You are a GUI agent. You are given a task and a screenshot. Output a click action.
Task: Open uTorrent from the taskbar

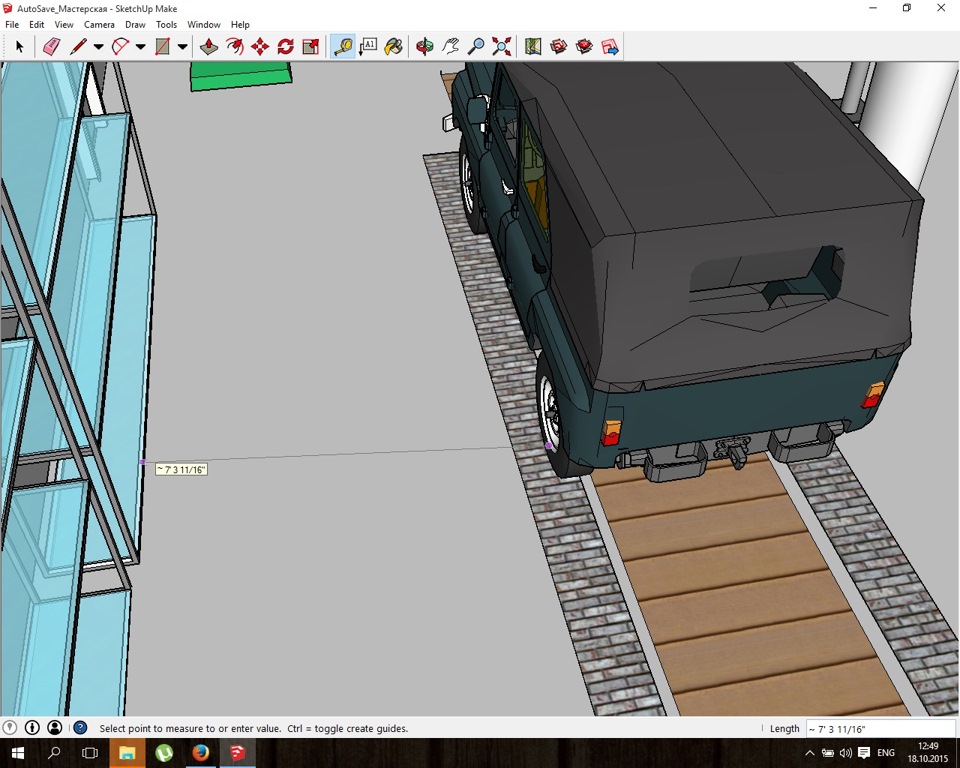pyautogui.click(x=164, y=753)
